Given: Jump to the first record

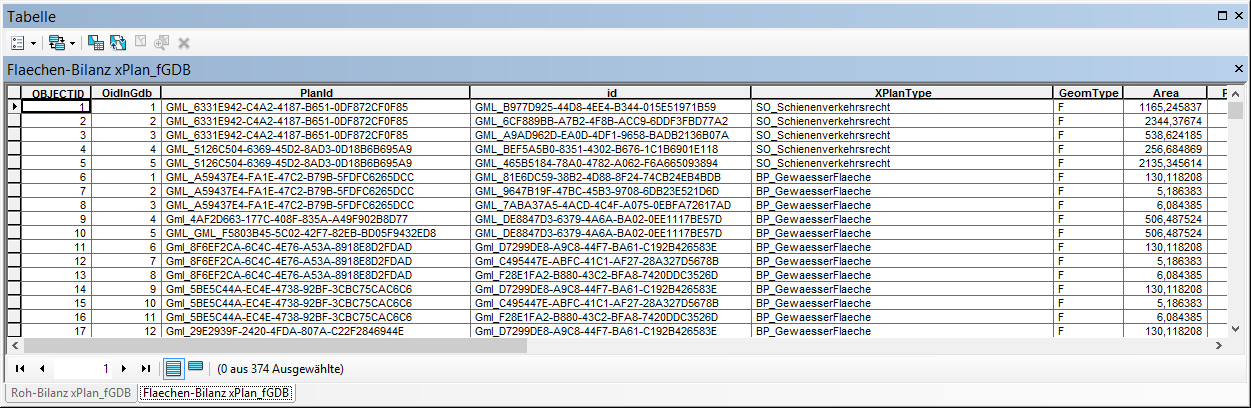Looking at the screenshot, I should tap(19, 369).
